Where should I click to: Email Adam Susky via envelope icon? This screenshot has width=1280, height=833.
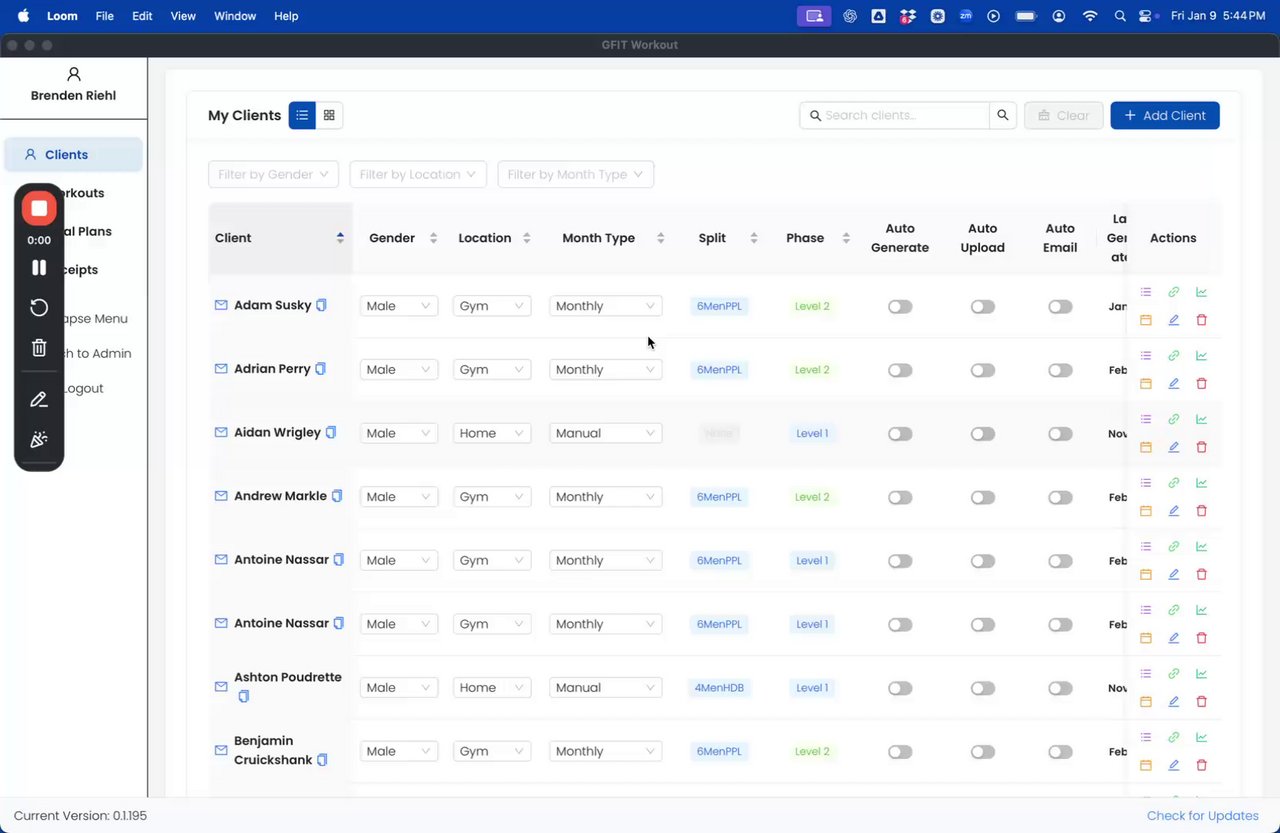click(x=221, y=305)
